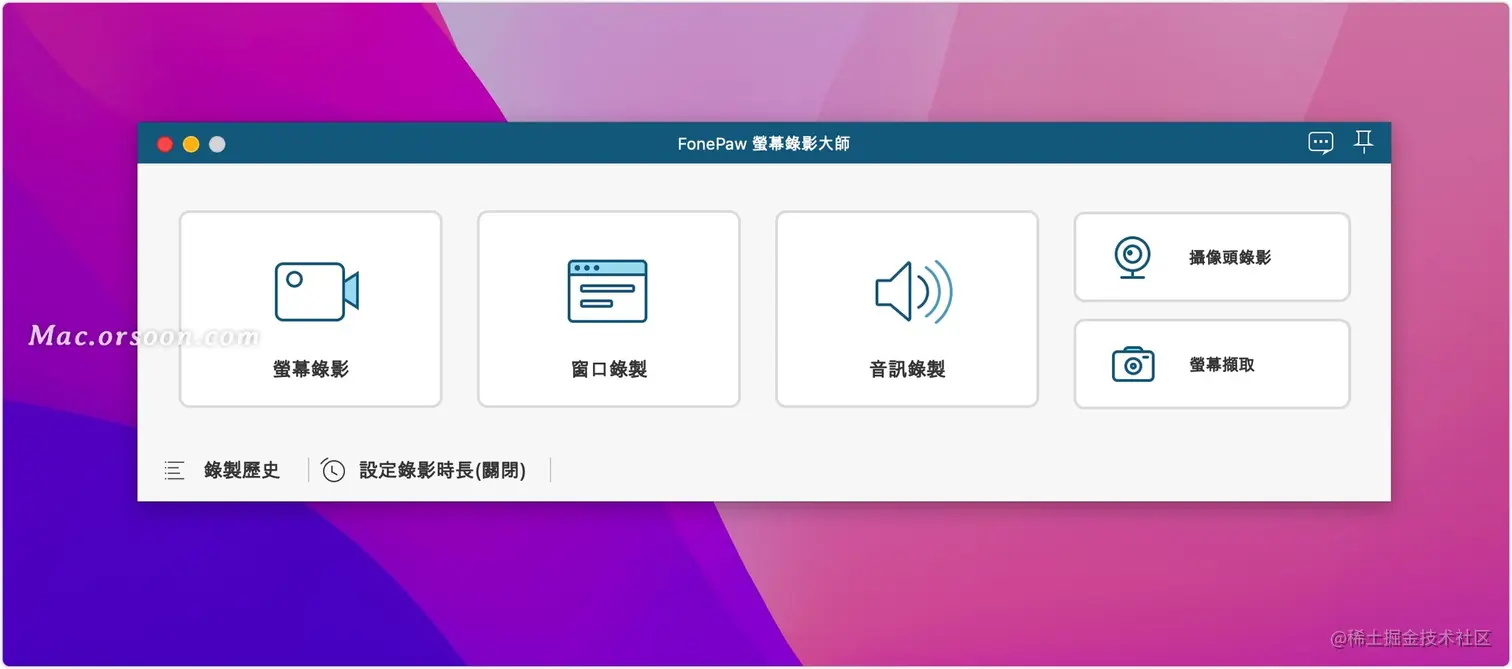
Task: Open 螢幕擷取 screen capture
Action: point(1212,364)
